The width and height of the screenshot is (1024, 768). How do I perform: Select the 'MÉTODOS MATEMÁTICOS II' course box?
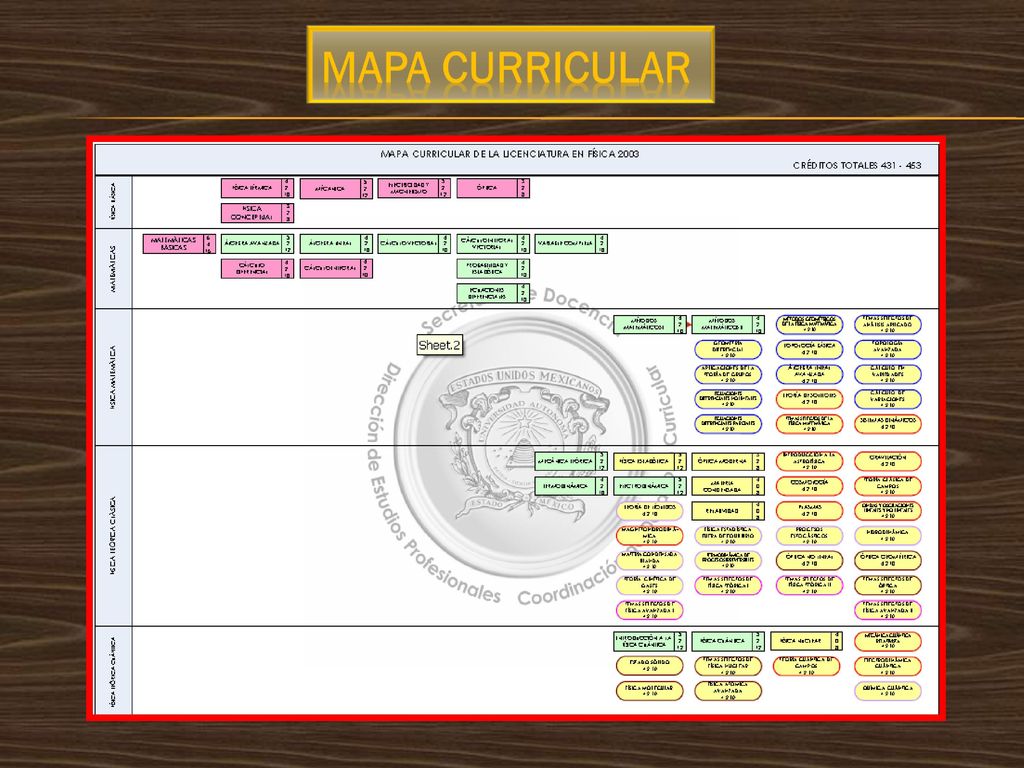(x=728, y=325)
